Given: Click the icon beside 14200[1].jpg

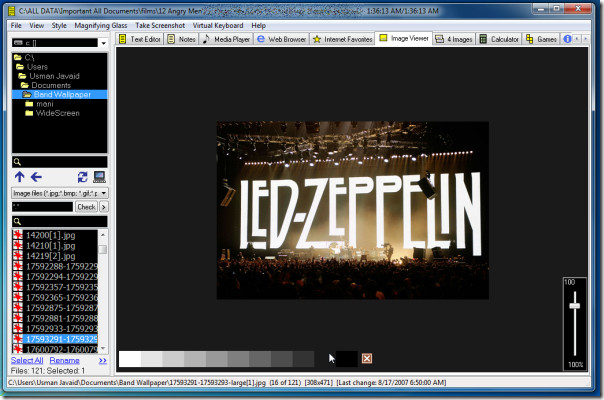Looking at the screenshot, I should click(18, 235).
